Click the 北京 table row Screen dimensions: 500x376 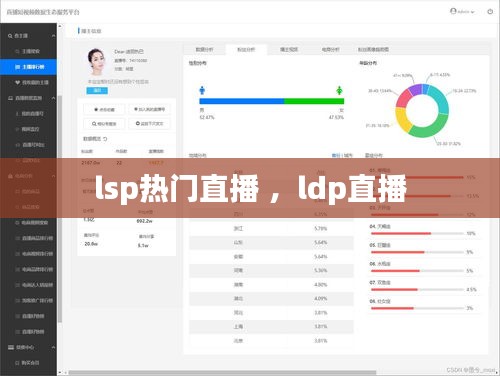tap(271, 341)
